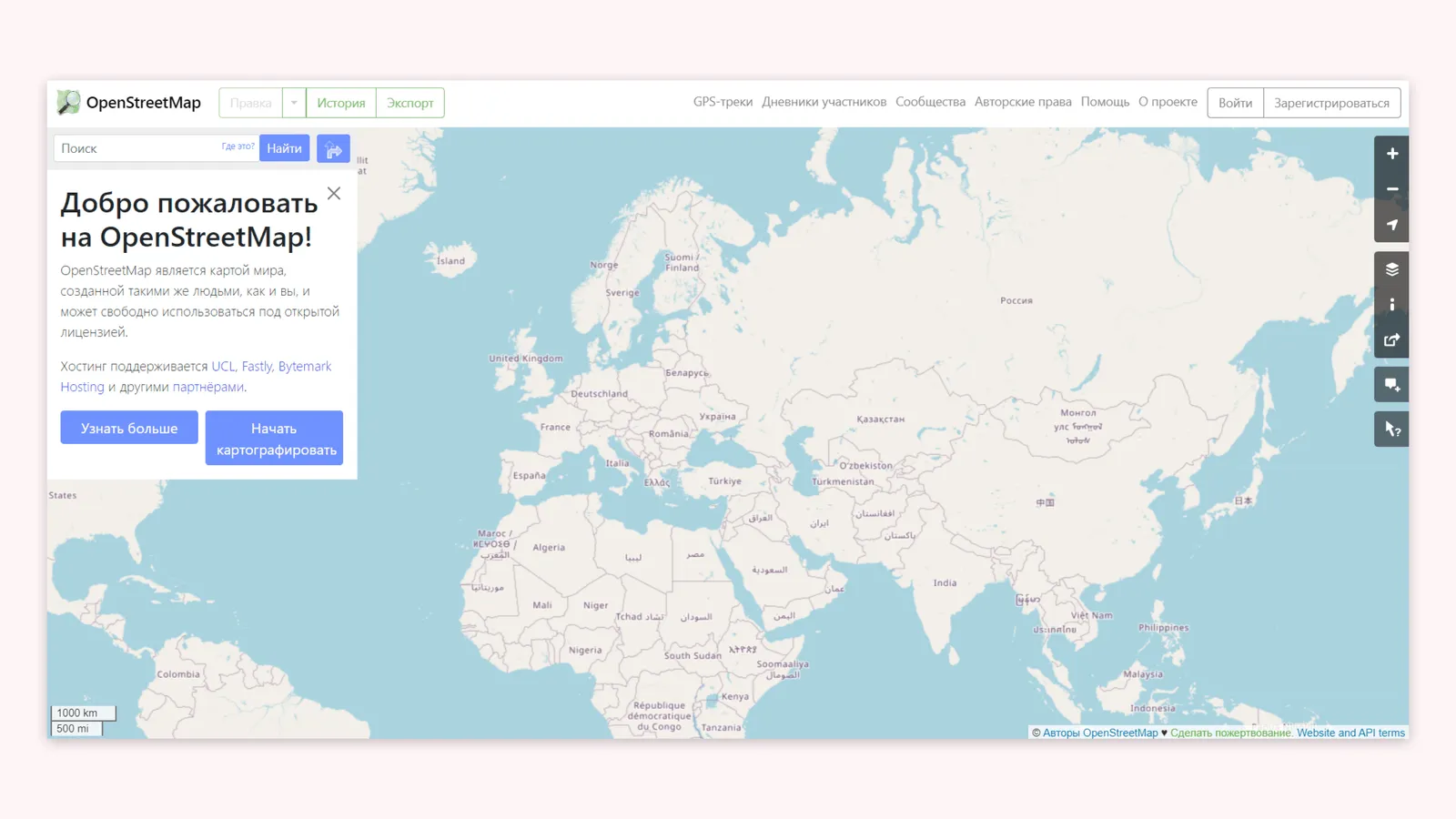1456x819 pixels.
Task: Zoom in with the plus button
Action: (1391, 154)
